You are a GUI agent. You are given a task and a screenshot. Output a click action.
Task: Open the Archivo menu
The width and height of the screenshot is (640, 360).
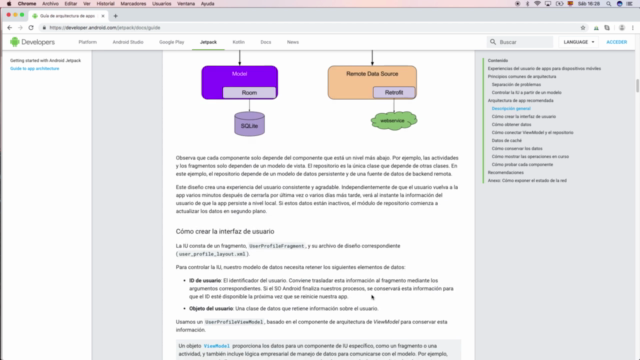pos(50,4)
